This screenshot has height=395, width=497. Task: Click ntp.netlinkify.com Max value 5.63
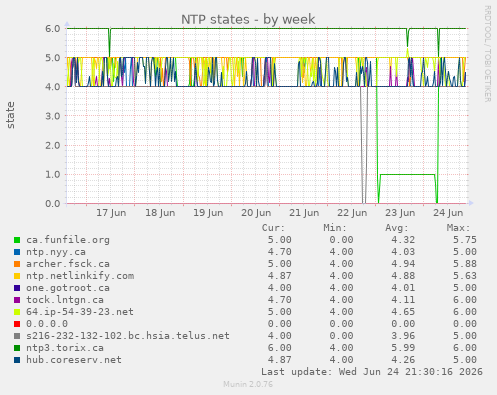point(465,276)
